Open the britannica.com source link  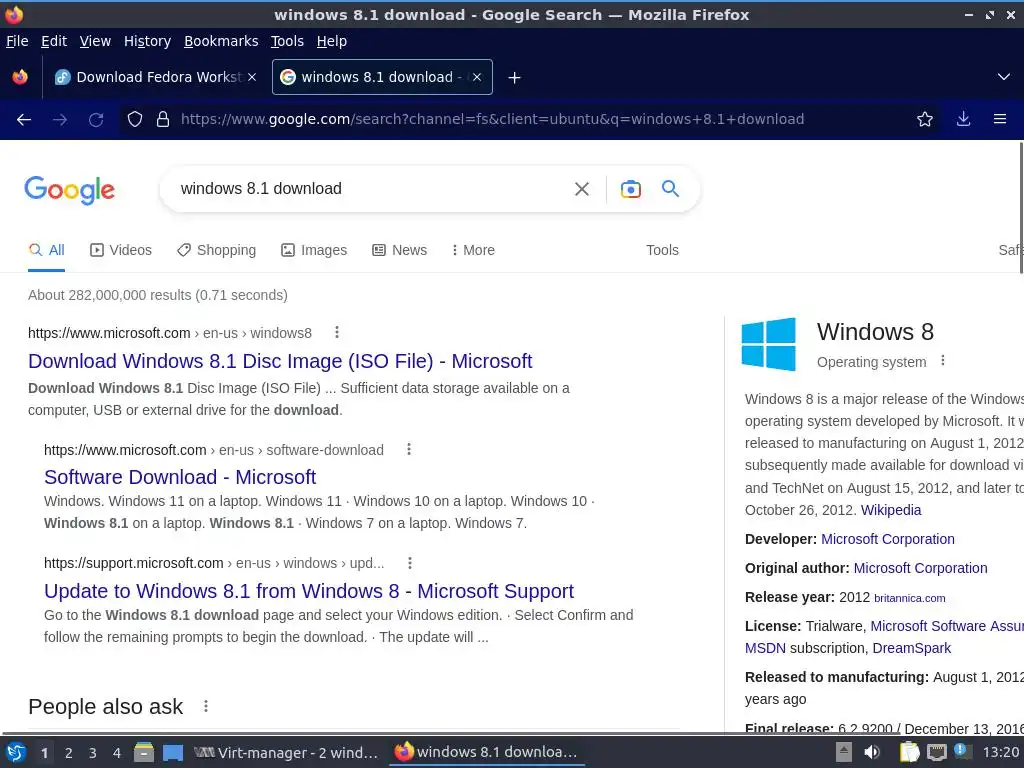click(x=910, y=598)
